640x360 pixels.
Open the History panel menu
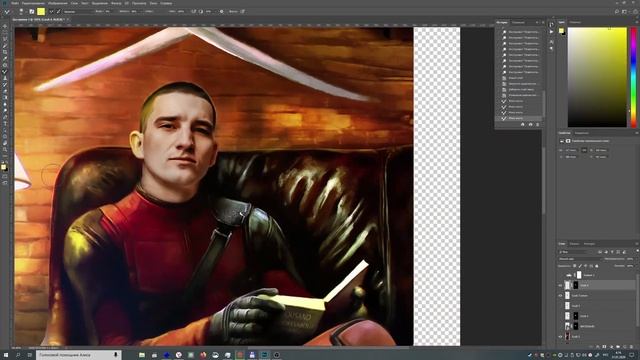click(542, 22)
